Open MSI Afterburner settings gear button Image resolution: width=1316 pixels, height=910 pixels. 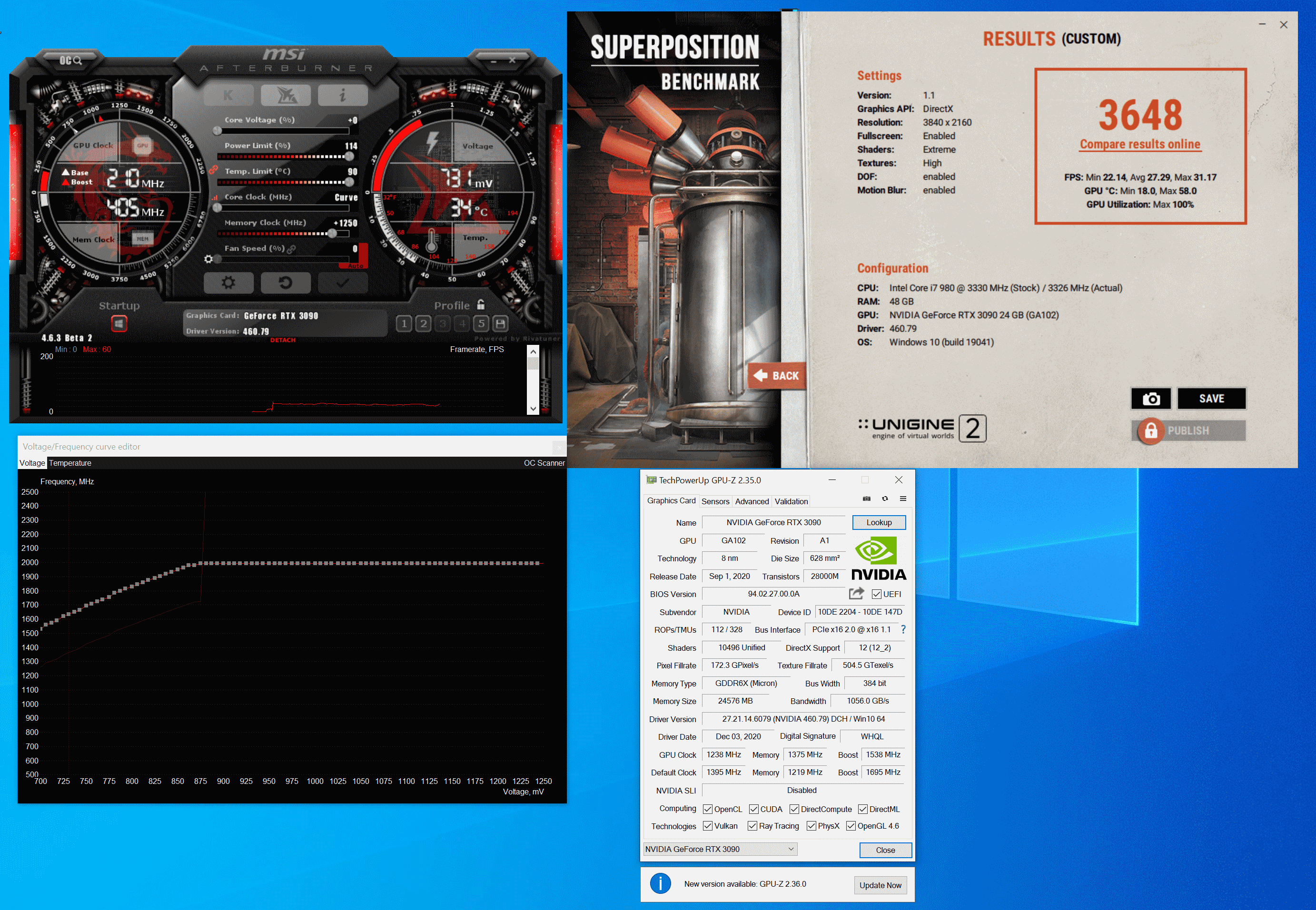(x=228, y=282)
